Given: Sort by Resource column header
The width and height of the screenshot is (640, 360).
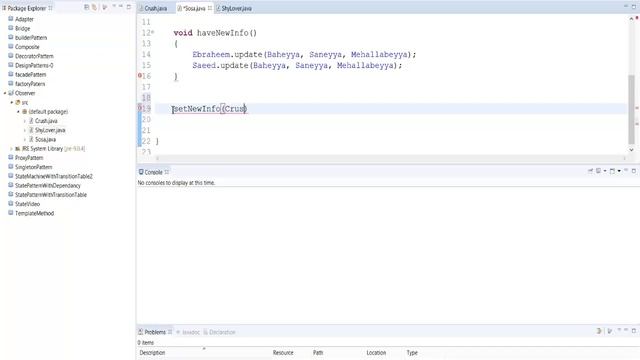Looking at the screenshot, I should pos(283,353).
